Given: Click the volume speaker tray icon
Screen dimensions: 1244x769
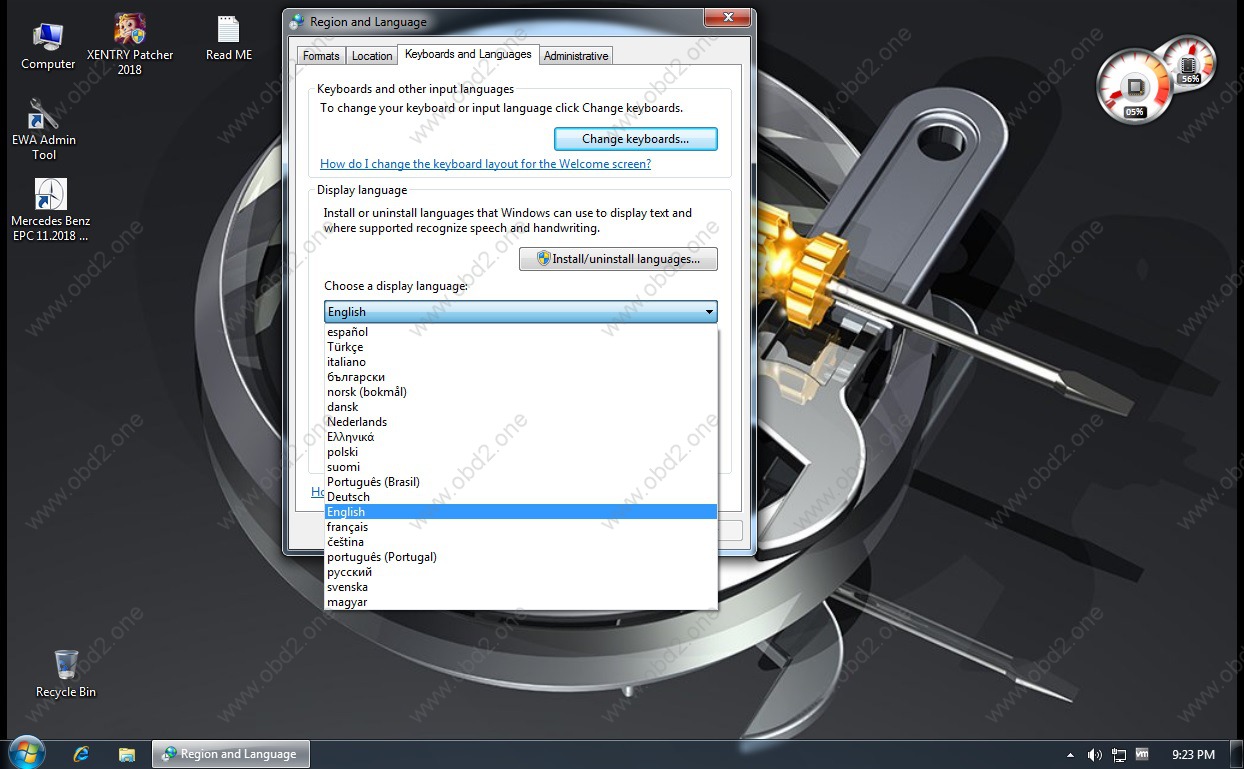Looking at the screenshot, I should coord(1094,755).
